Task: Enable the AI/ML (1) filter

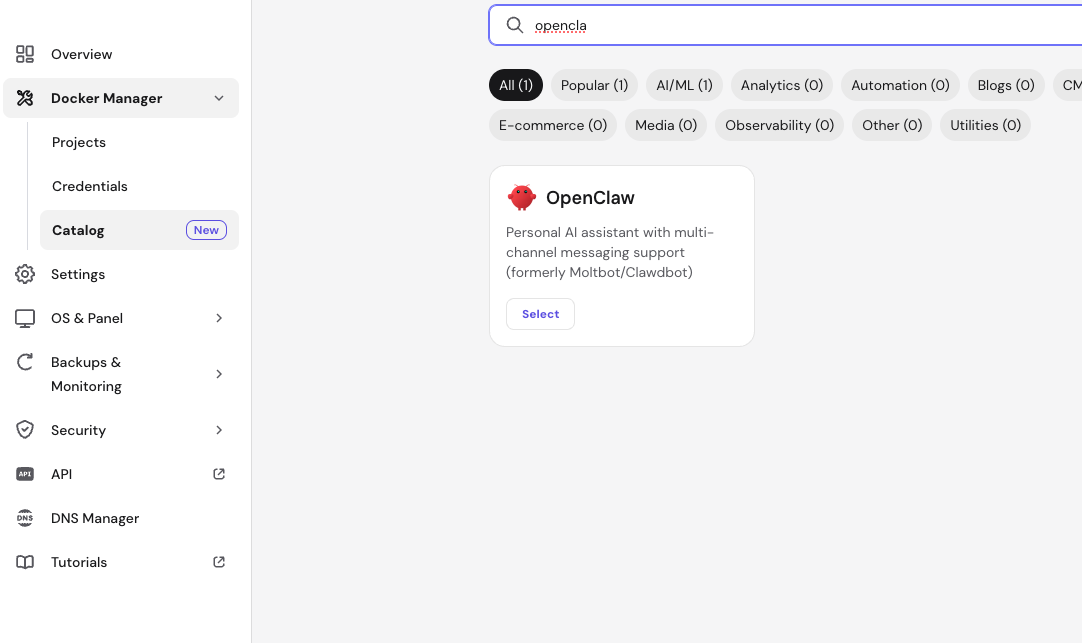Action: click(x=684, y=85)
